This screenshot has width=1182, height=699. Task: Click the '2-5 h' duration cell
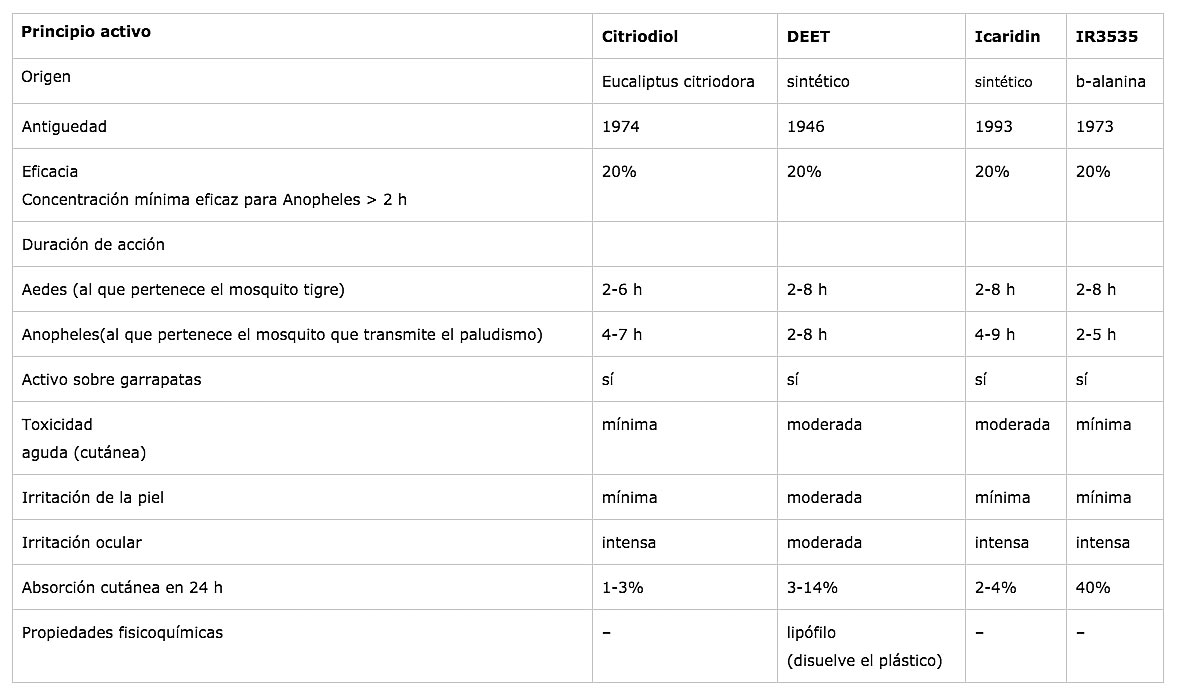click(1096, 335)
